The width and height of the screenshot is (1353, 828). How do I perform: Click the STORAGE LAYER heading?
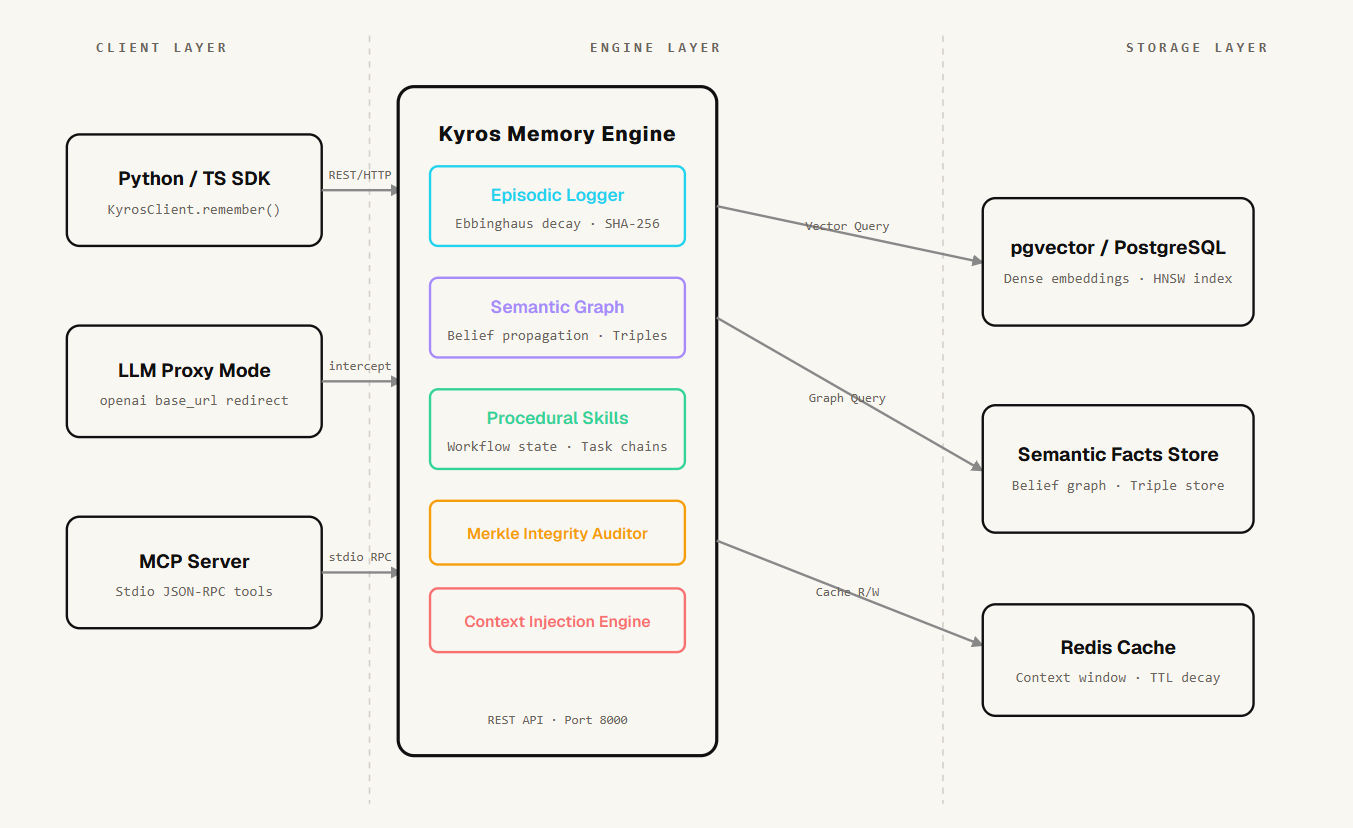pyautogui.click(x=1197, y=48)
